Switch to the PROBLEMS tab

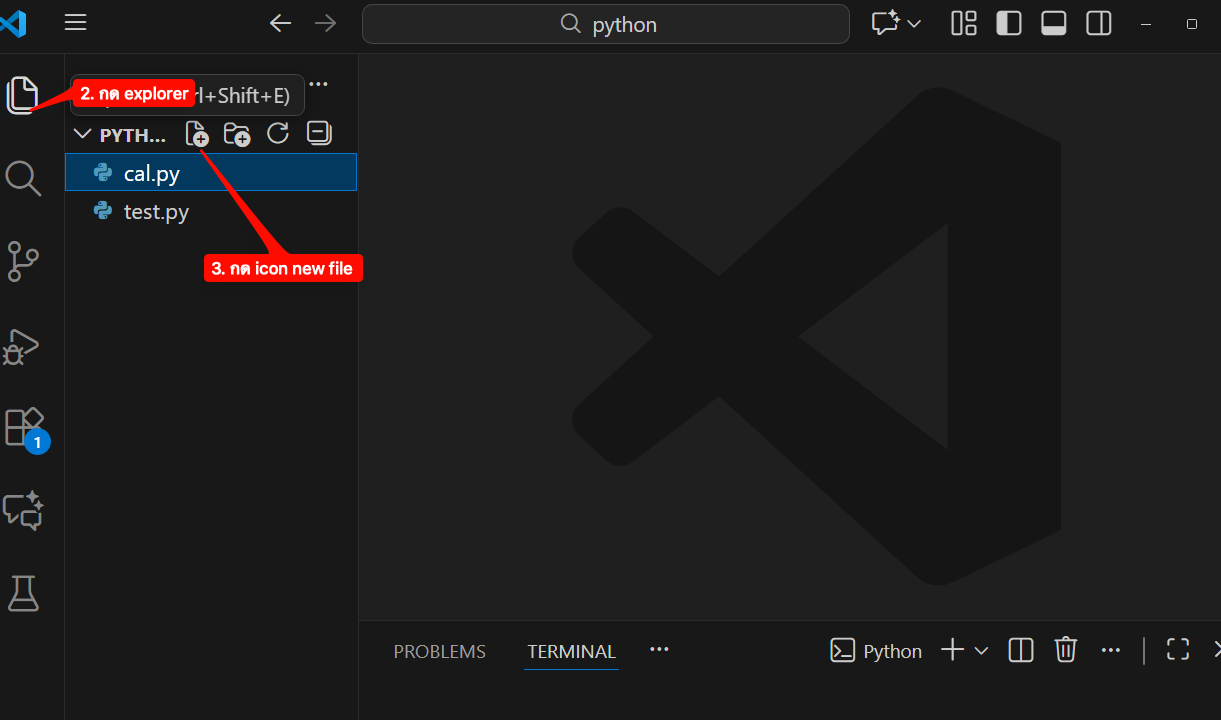439,651
